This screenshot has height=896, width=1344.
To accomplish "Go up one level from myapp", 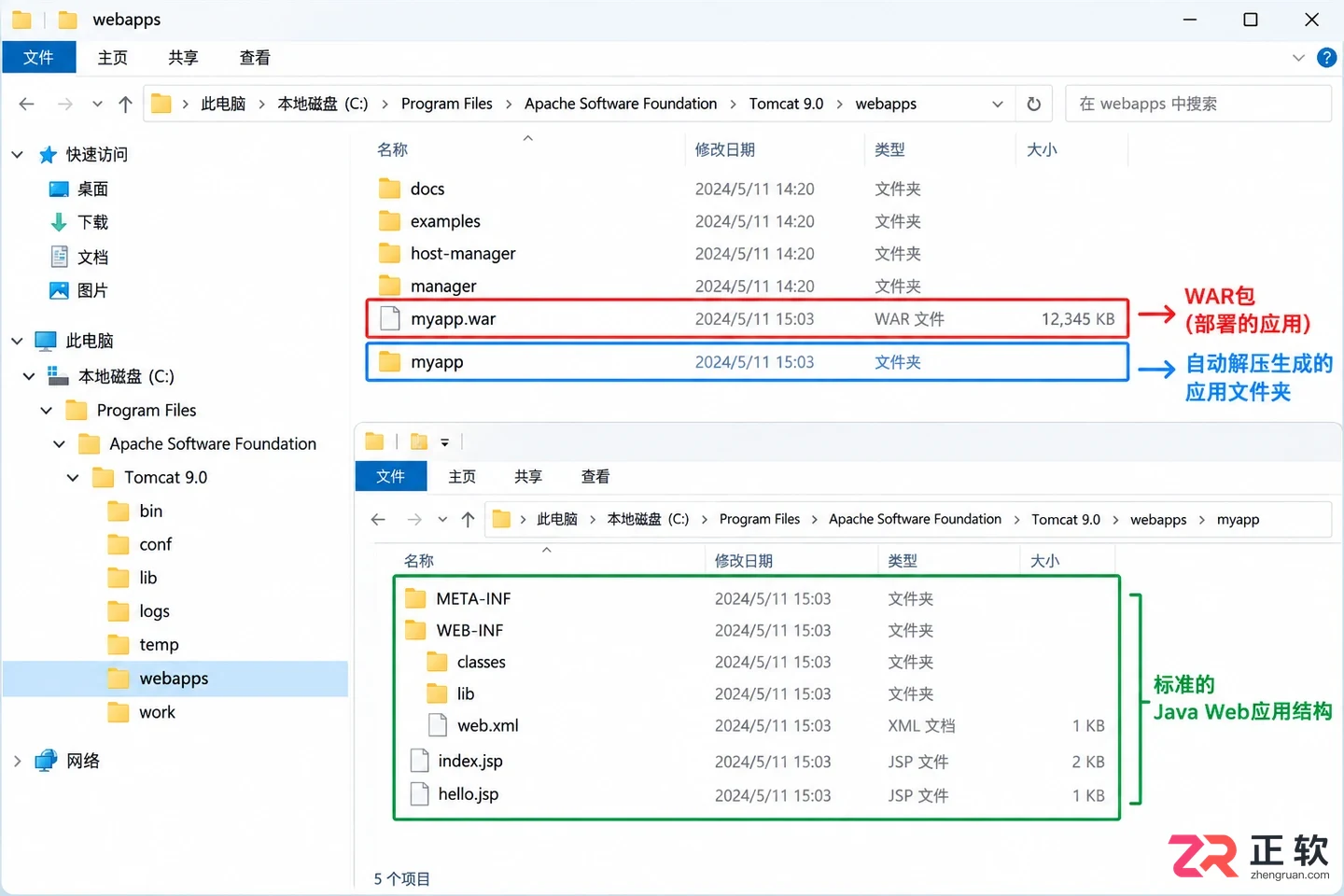I will click(468, 519).
